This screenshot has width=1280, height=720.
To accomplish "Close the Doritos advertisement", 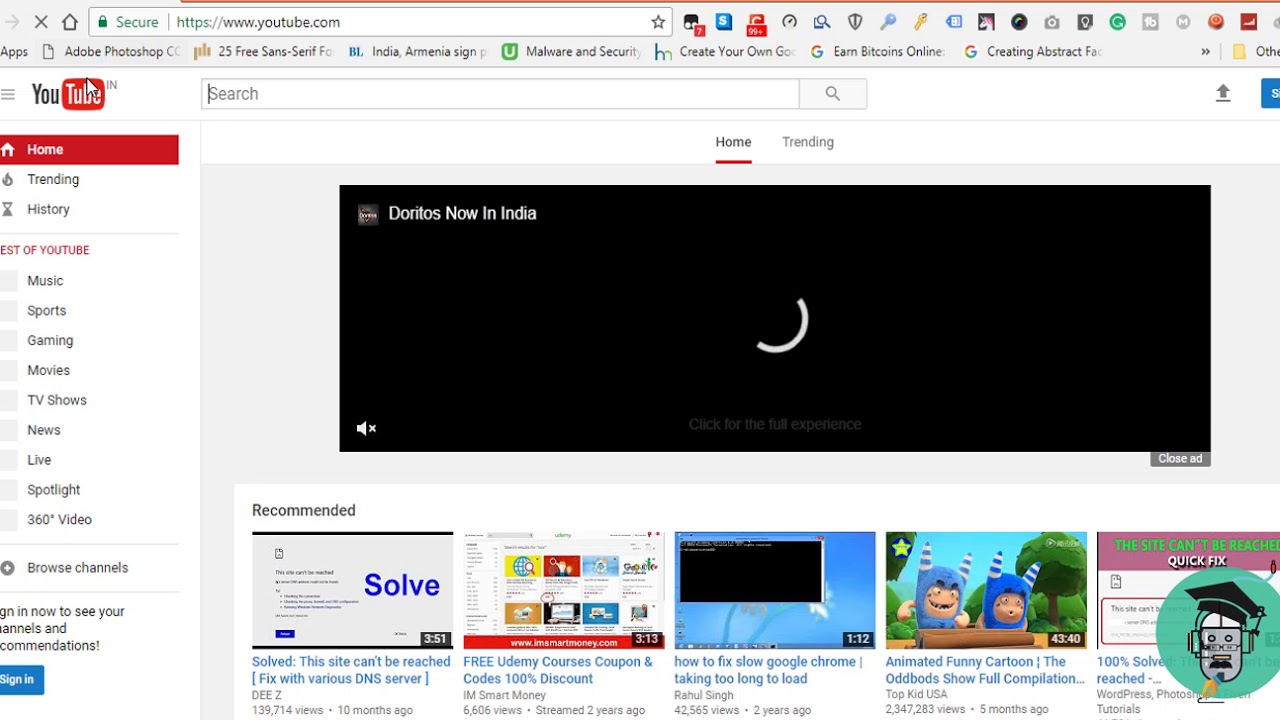I will click(1180, 458).
